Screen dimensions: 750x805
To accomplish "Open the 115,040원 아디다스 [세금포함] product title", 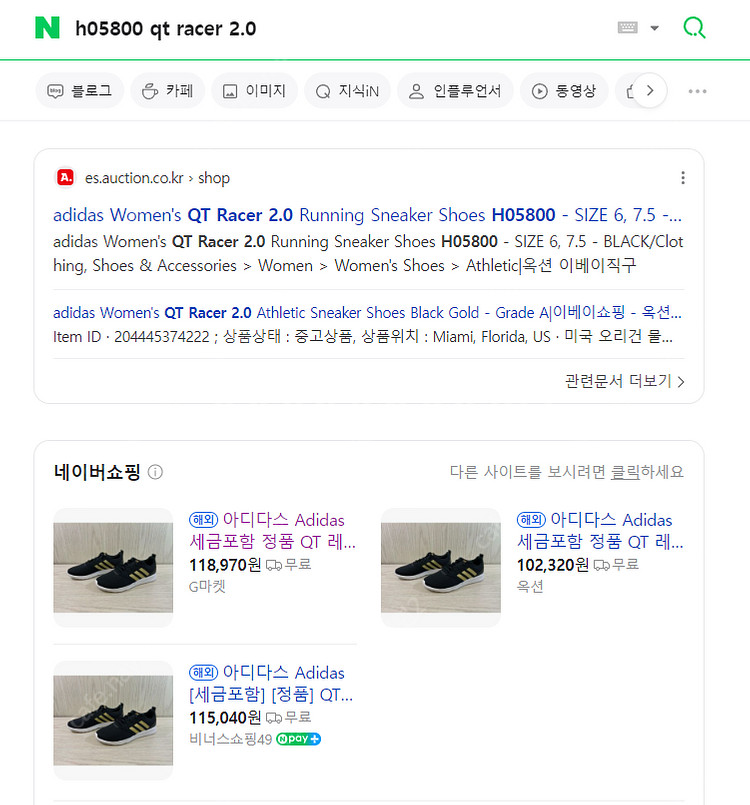I will tap(271, 684).
